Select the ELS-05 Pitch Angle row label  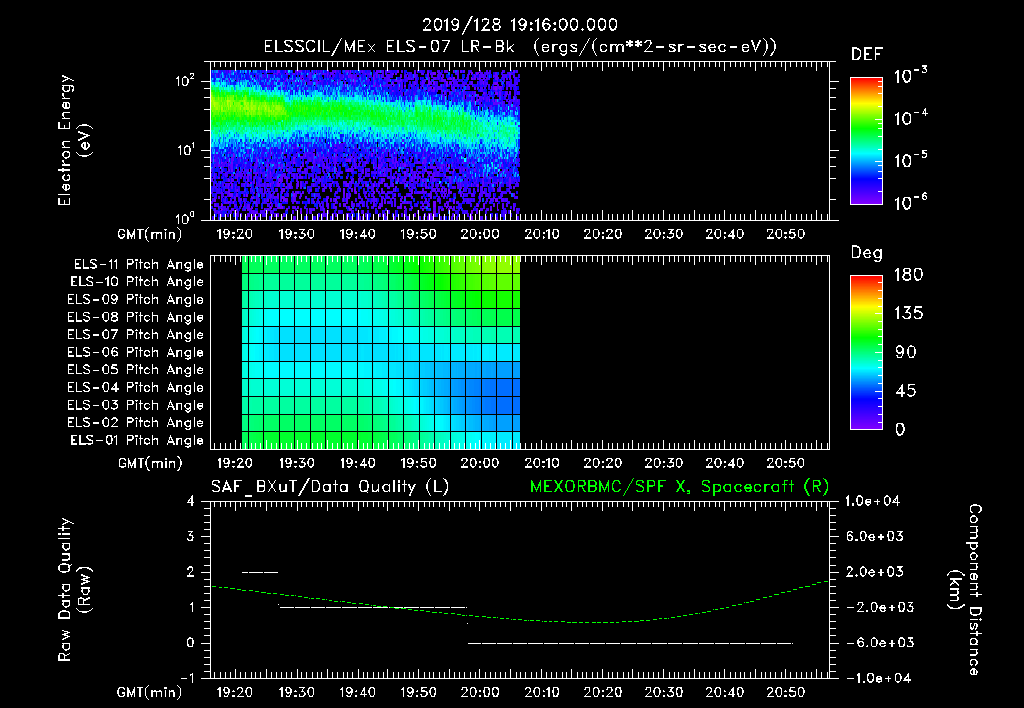(x=135, y=370)
